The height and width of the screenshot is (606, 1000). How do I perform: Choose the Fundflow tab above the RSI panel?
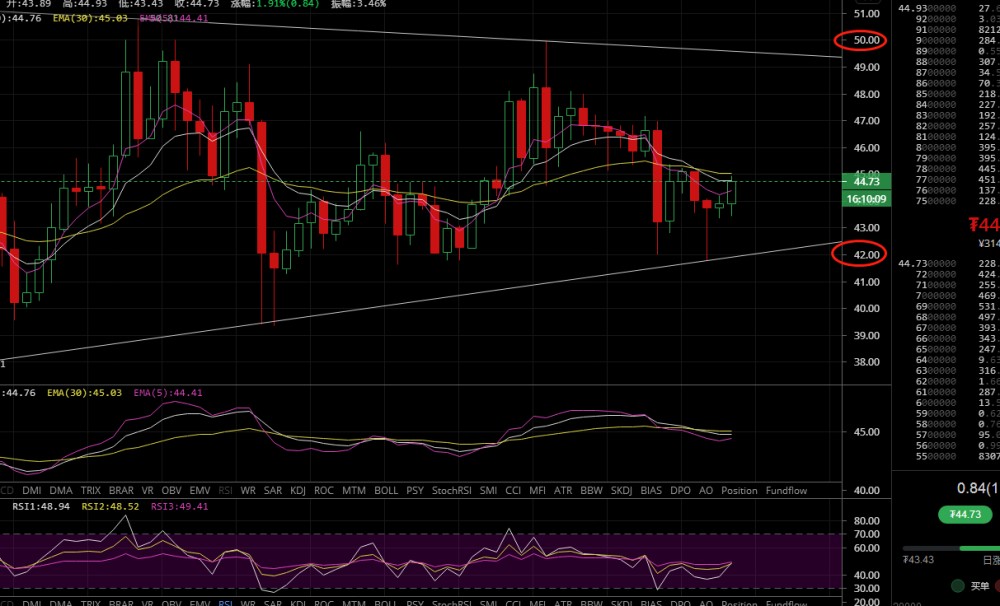[x=786, y=491]
